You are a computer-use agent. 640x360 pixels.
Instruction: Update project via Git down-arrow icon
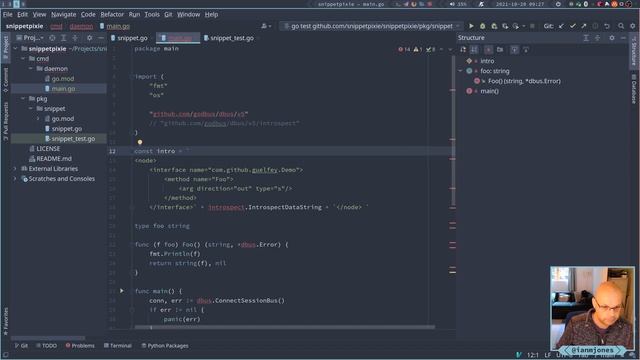[562, 26]
